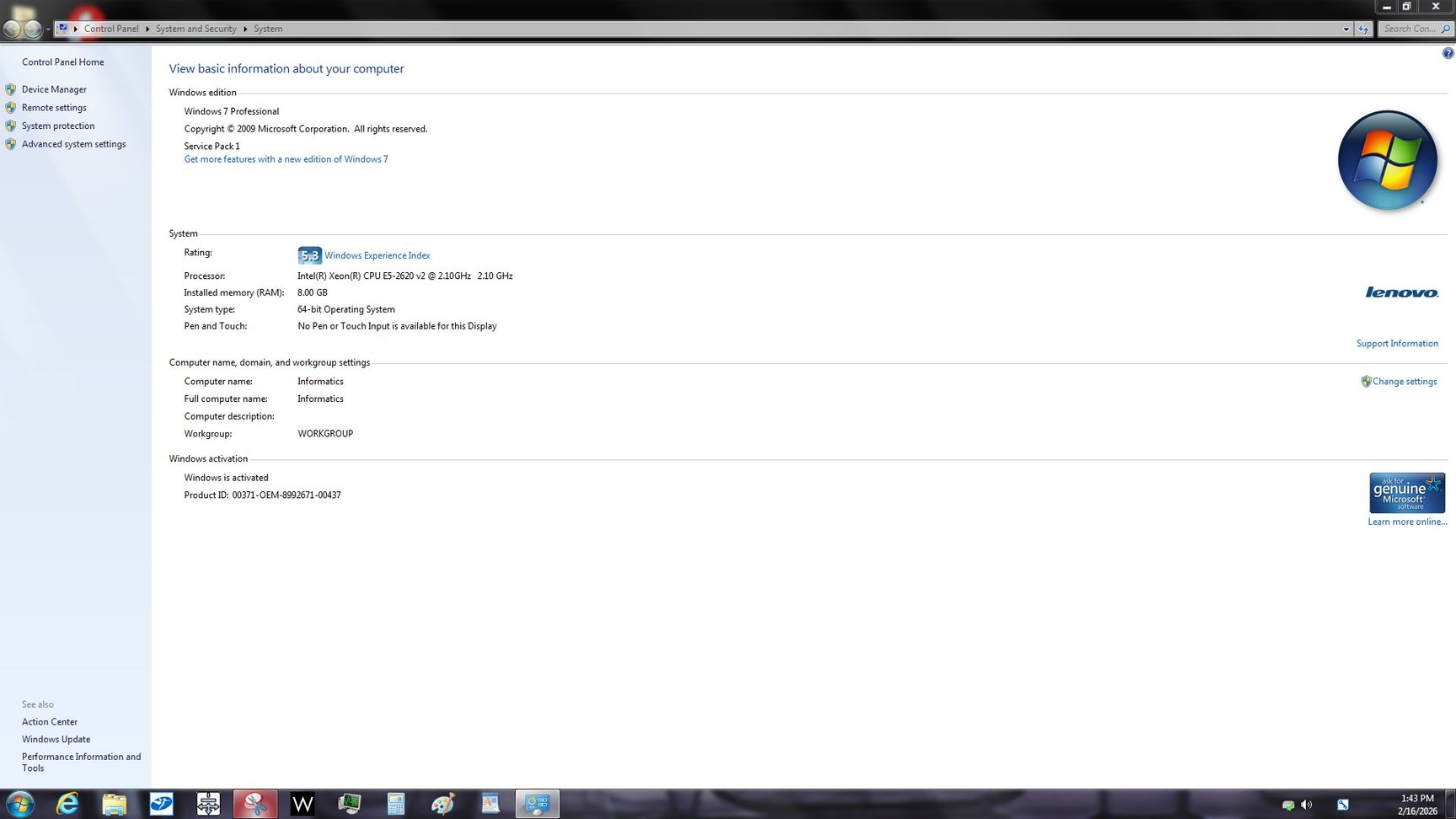Image resolution: width=1456 pixels, height=819 pixels.
Task: Expand the address bar history dropdown
Action: point(1346,29)
